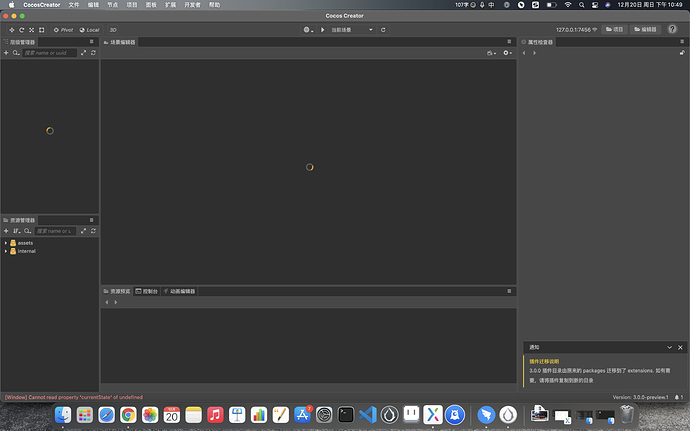Open the preview platform dropdown
Image resolution: width=690 pixels, height=431 pixels.
point(308,30)
